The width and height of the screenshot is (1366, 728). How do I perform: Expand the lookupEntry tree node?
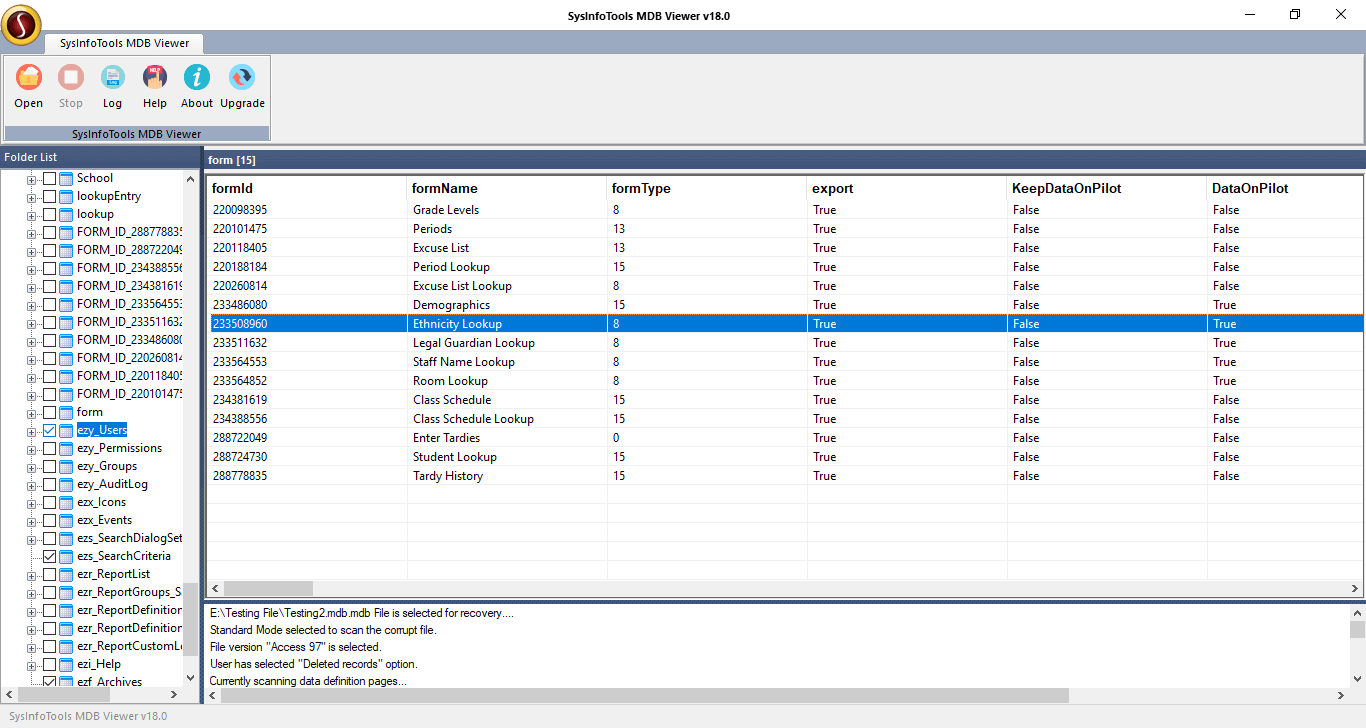pos(31,197)
